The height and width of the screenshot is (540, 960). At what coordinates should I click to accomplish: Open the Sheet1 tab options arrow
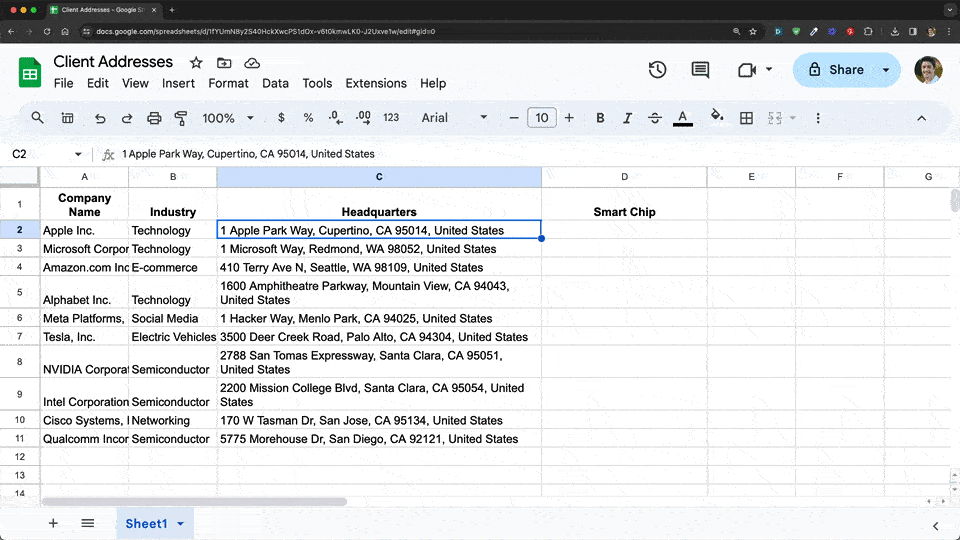(x=181, y=524)
